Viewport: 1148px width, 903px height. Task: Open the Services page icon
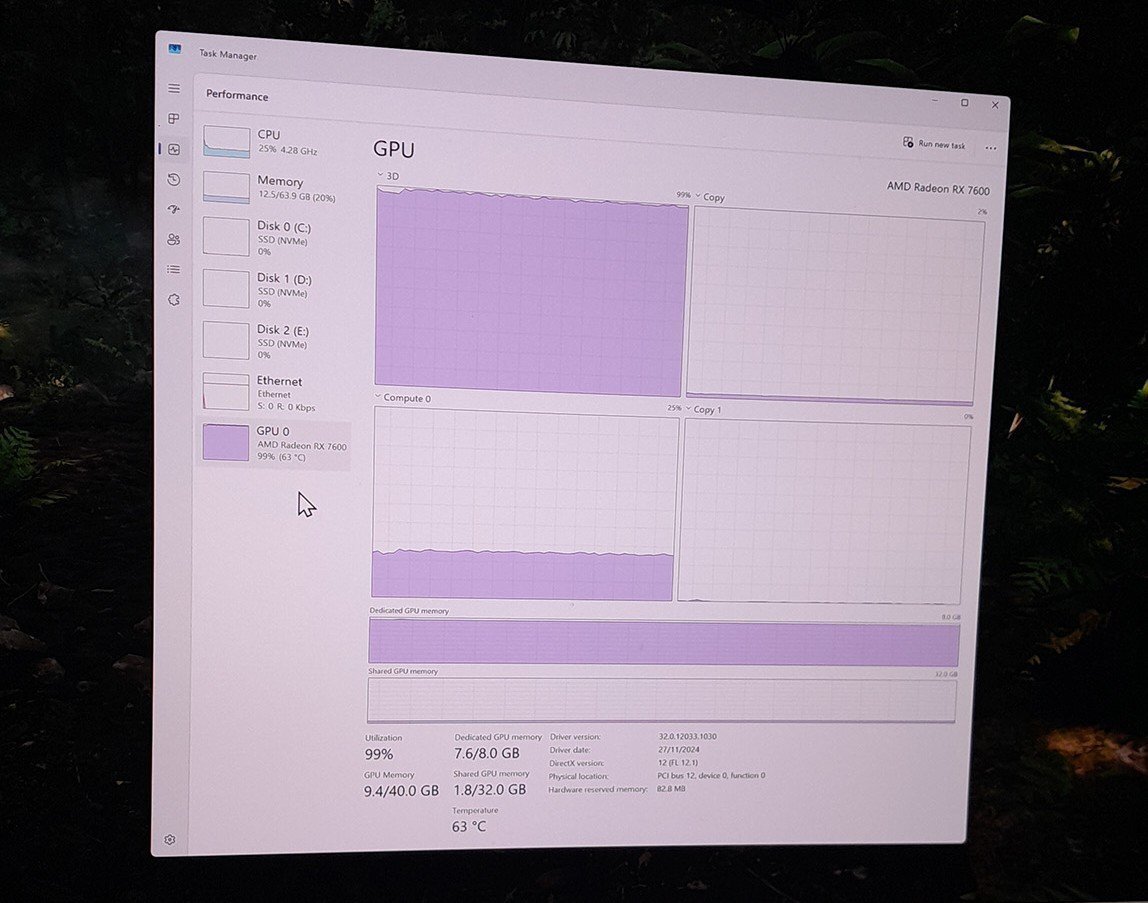pyautogui.click(x=174, y=300)
